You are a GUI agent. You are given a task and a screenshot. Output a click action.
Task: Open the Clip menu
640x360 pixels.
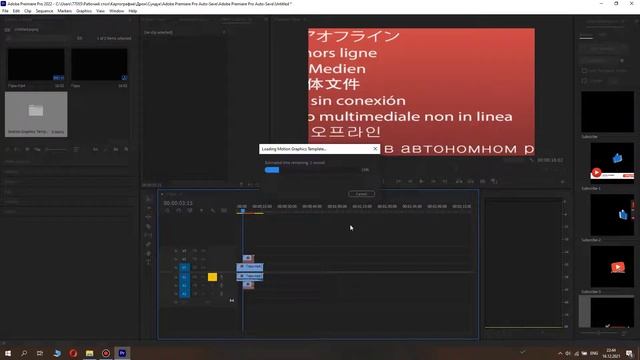point(28,11)
